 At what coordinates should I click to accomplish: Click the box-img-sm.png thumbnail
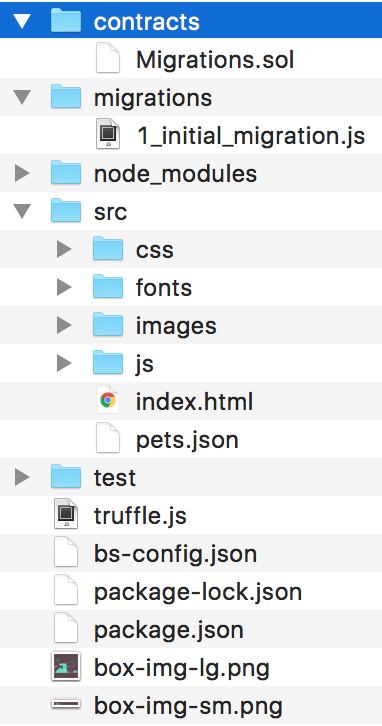click(x=66, y=705)
